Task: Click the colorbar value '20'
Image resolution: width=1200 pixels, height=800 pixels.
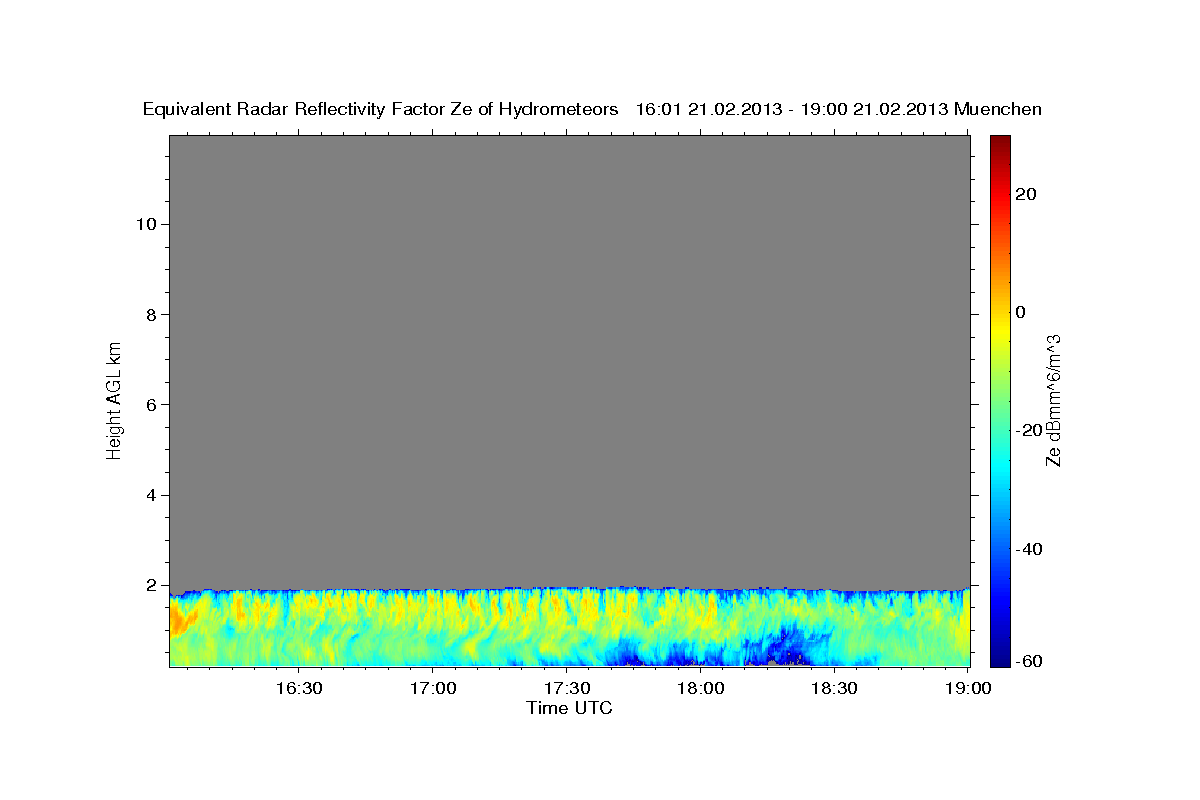Action: click(x=1025, y=194)
